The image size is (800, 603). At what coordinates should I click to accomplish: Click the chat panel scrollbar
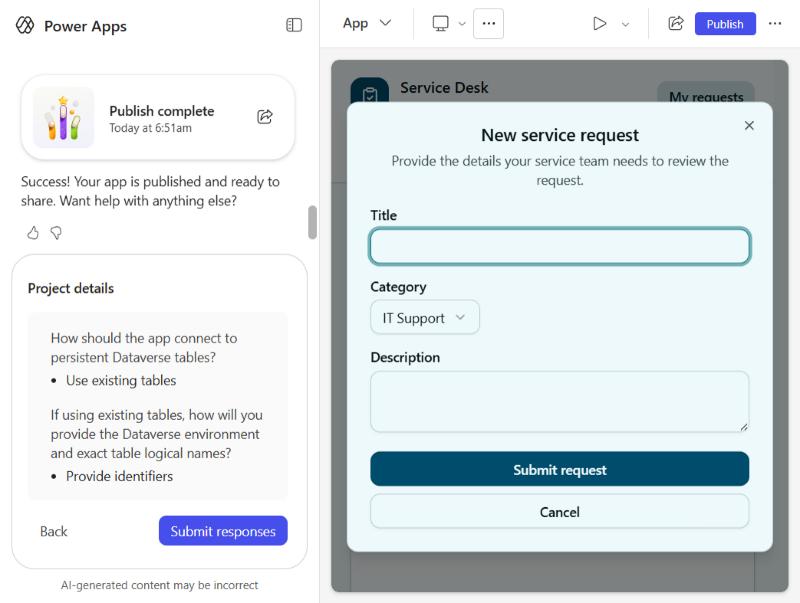(312, 222)
